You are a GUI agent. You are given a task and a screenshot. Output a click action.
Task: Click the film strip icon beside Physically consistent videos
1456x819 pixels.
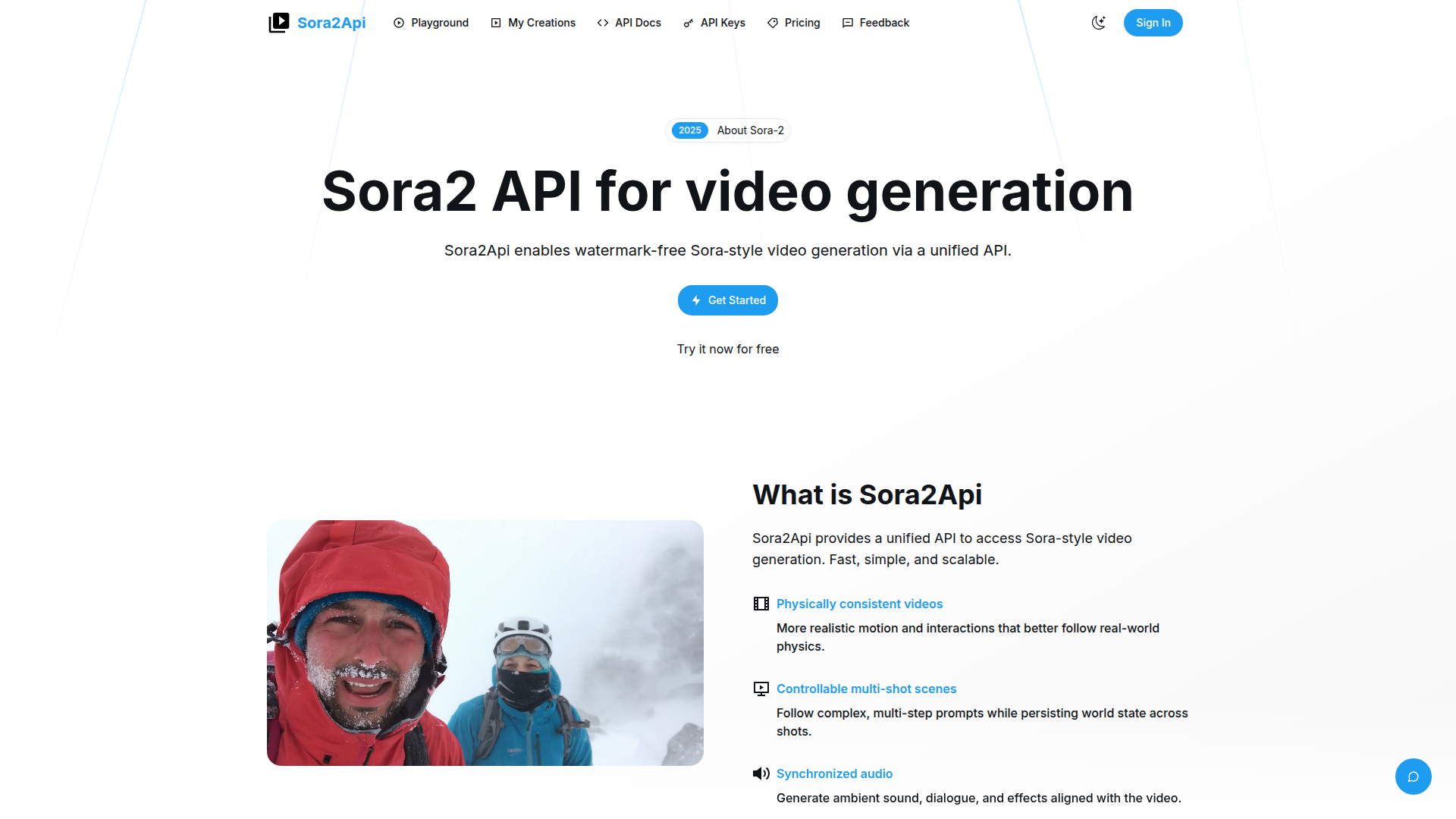point(761,604)
